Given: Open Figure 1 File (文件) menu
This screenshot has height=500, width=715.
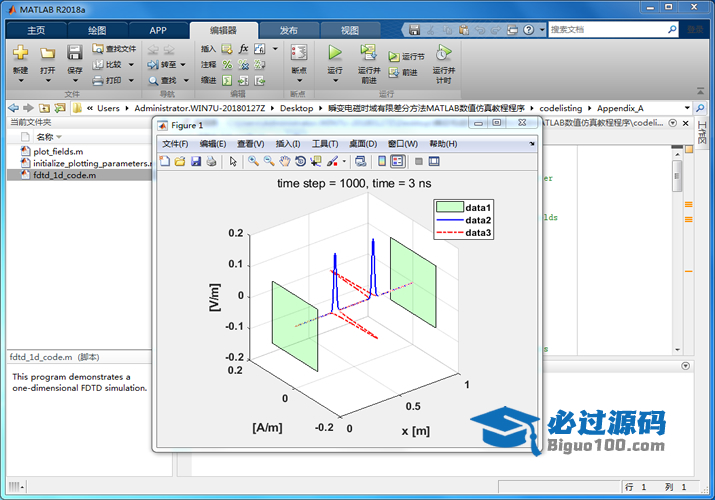Looking at the screenshot, I should 175,144.
